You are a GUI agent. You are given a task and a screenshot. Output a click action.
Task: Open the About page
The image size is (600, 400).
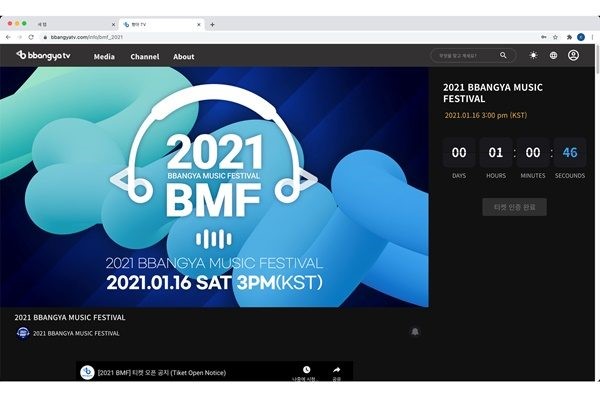pos(184,57)
